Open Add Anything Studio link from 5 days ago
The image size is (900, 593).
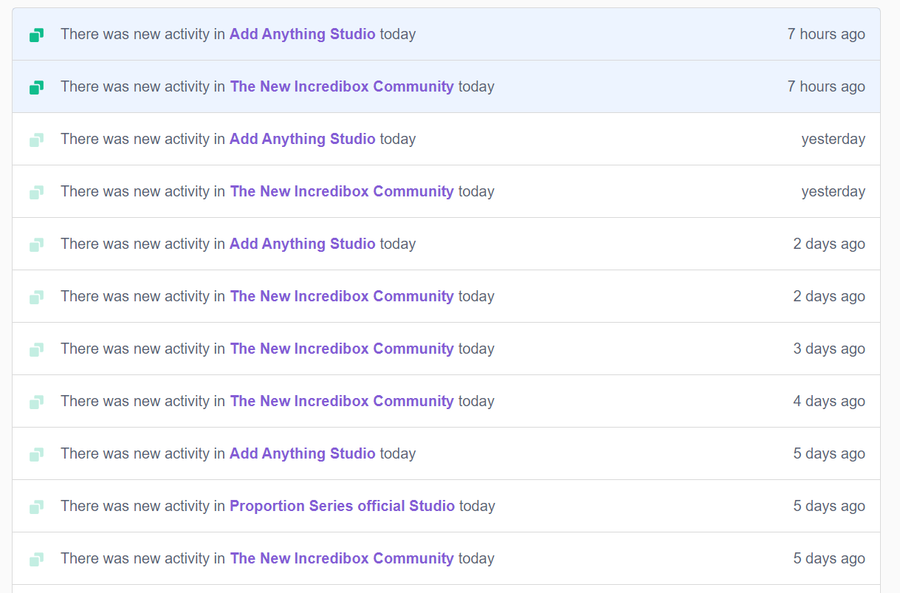click(x=302, y=454)
